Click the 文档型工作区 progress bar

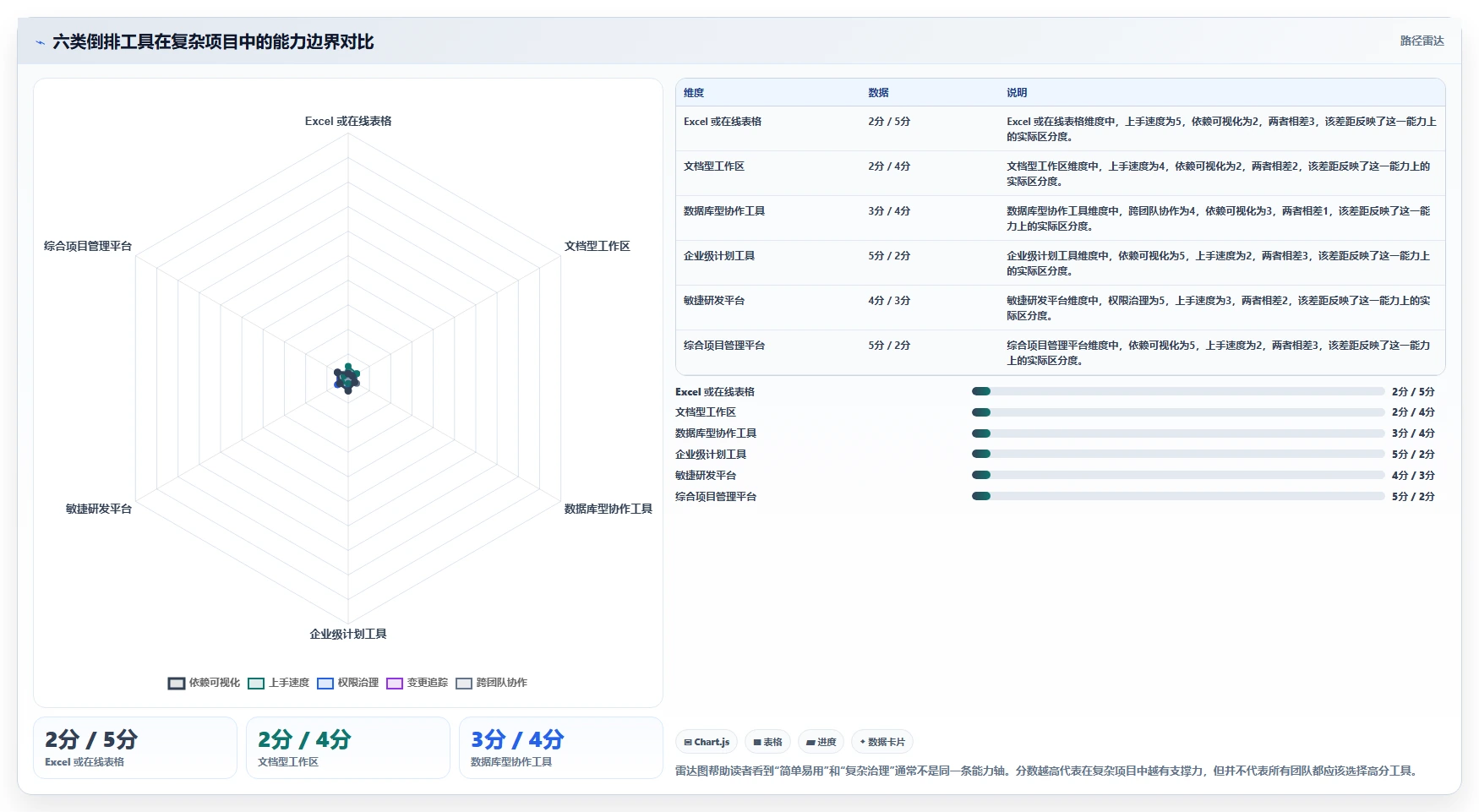click(x=1178, y=412)
